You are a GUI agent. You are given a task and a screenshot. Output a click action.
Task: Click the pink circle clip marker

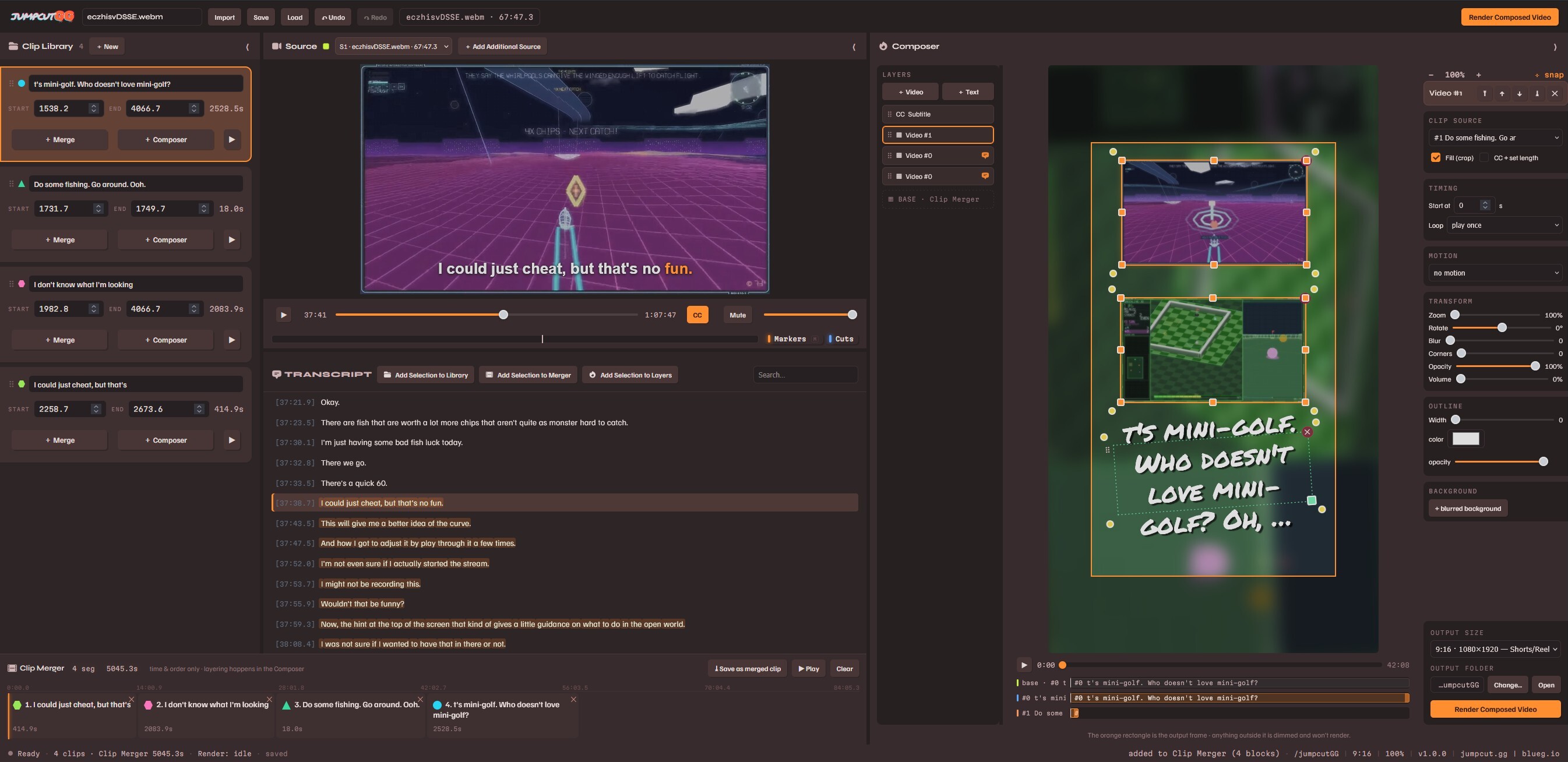click(x=22, y=284)
